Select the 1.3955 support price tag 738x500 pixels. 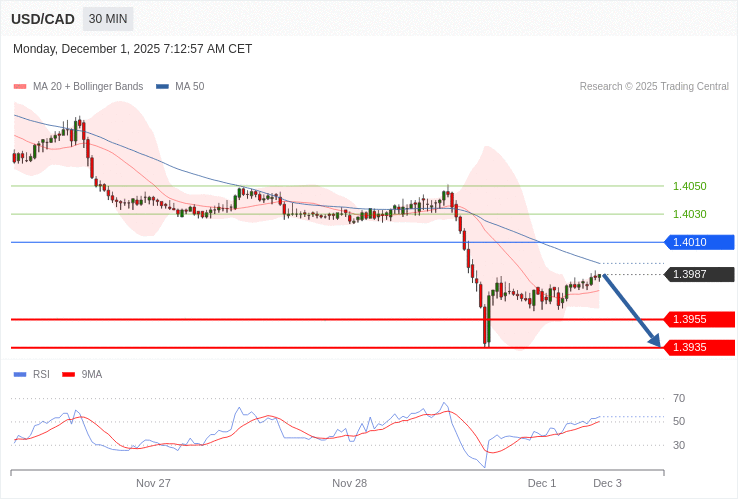tap(699, 319)
